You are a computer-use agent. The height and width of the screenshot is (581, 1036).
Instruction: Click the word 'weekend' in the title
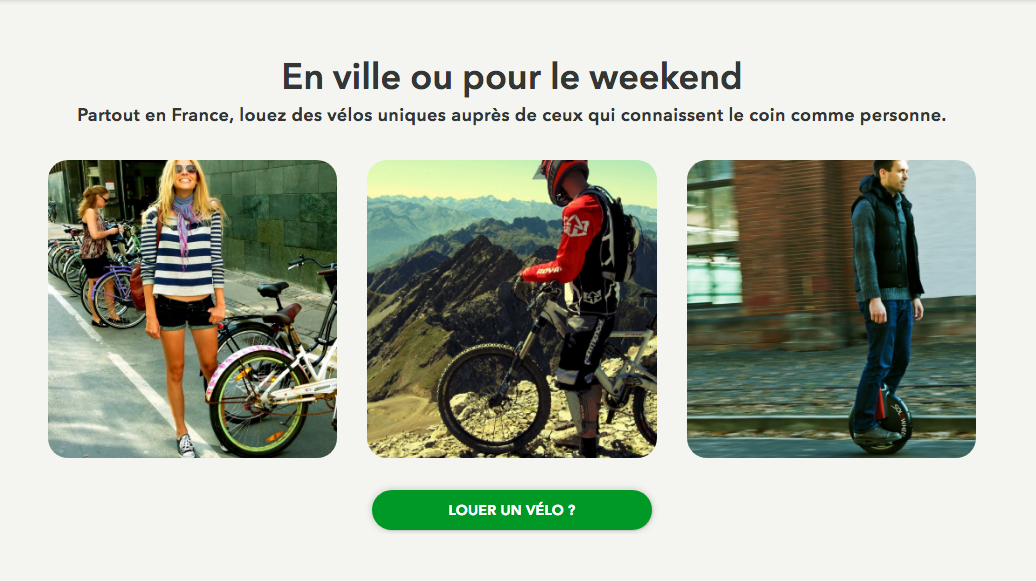coord(665,77)
